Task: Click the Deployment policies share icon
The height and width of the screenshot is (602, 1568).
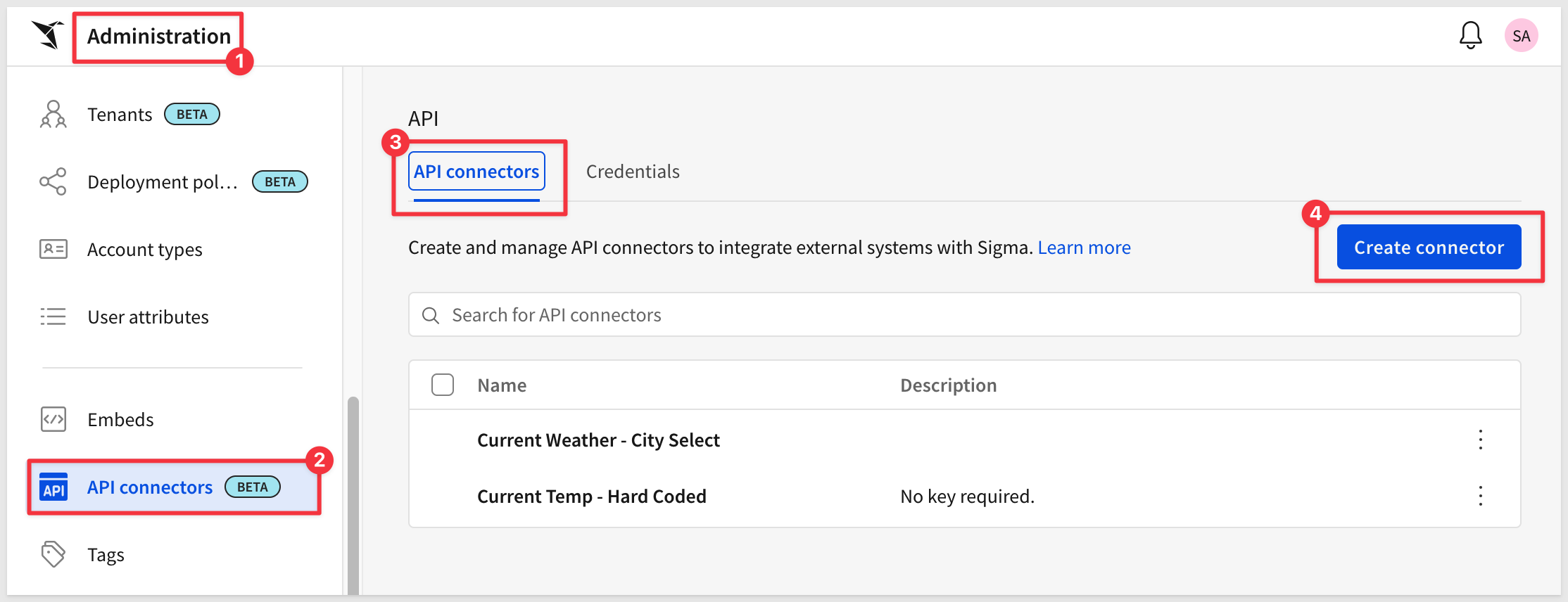Action: (53, 182)
